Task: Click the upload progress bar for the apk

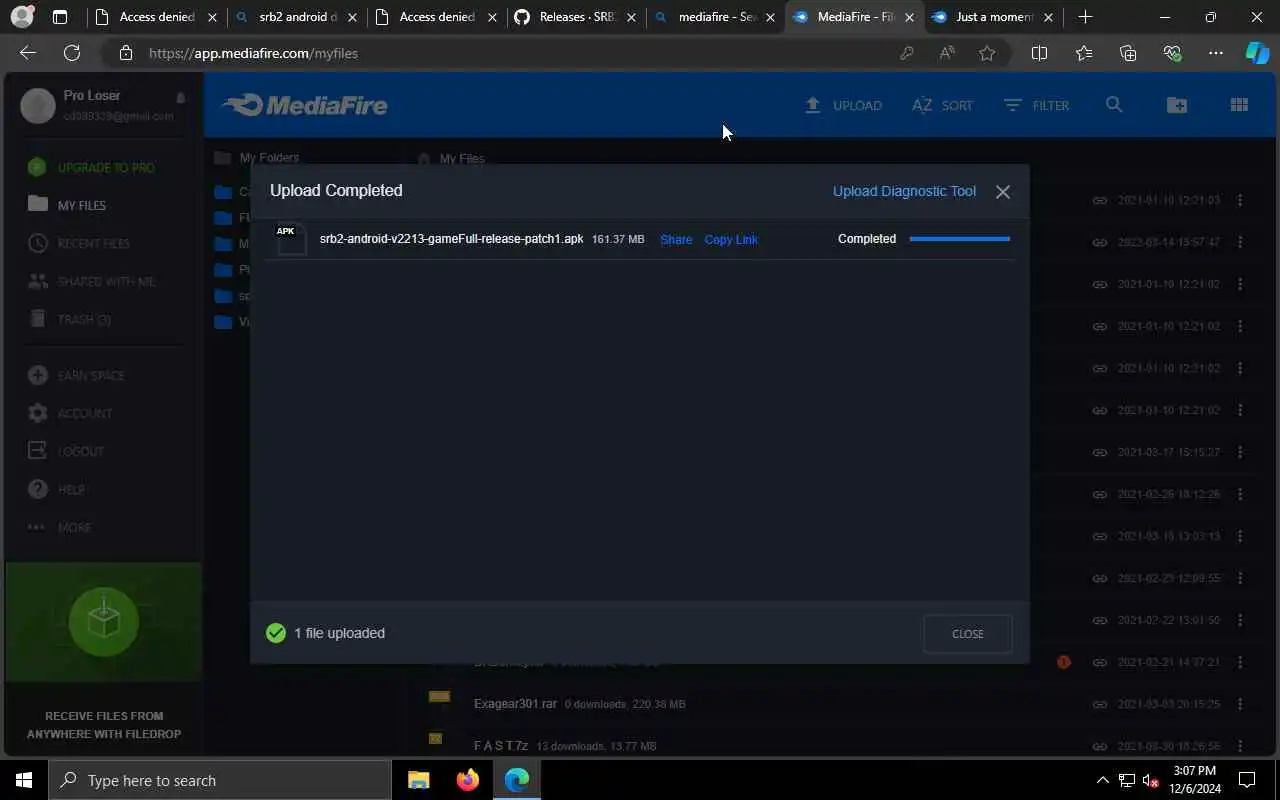Action: click(960, 239)
